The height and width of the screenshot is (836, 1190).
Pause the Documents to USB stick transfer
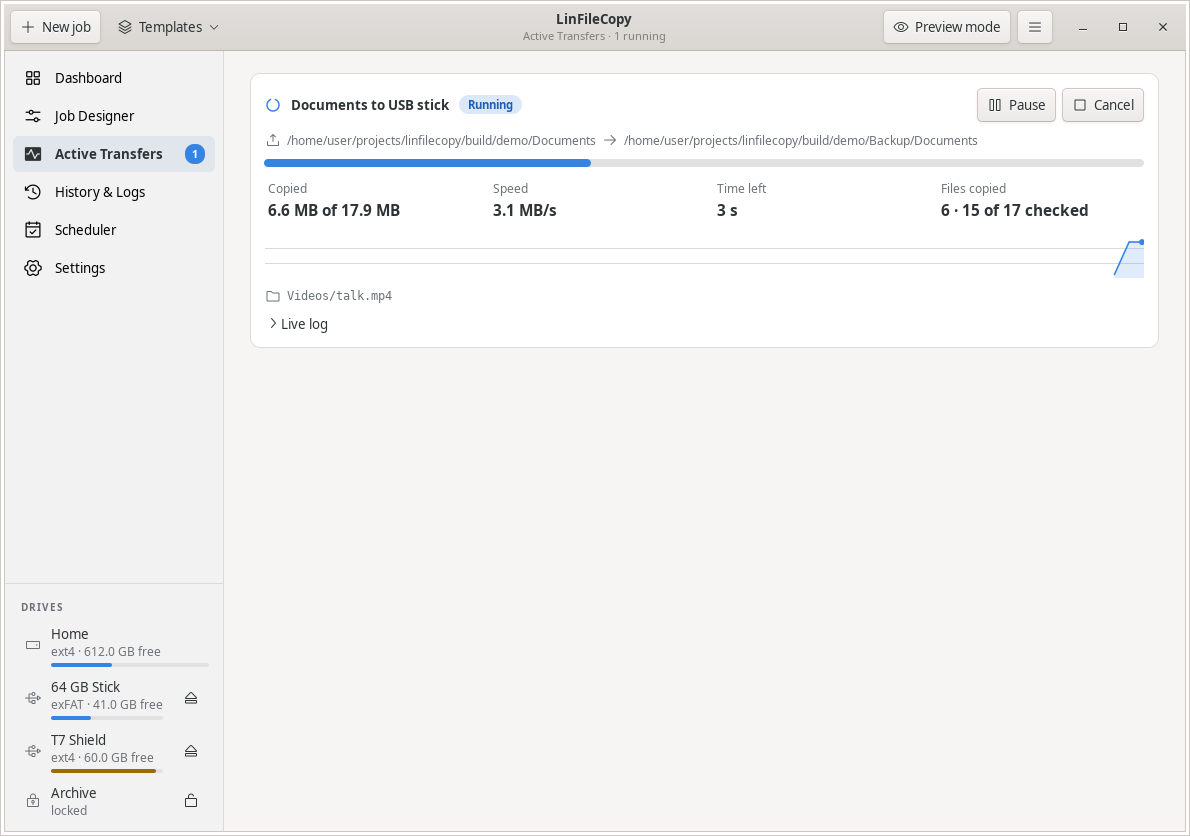(x=1016, y=105)
